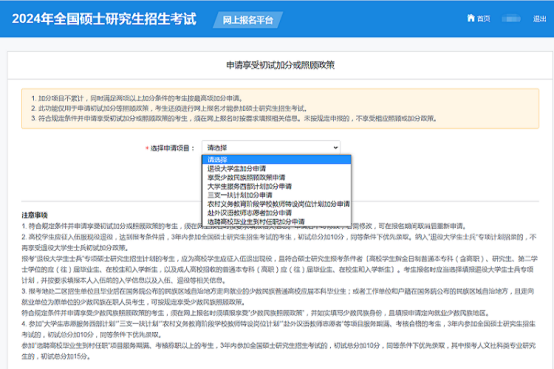Viewport: 554px width, 369px height.
Task: Click the 2024年全国硕士研究生招生考试 site title
Action: coord(104,19)
